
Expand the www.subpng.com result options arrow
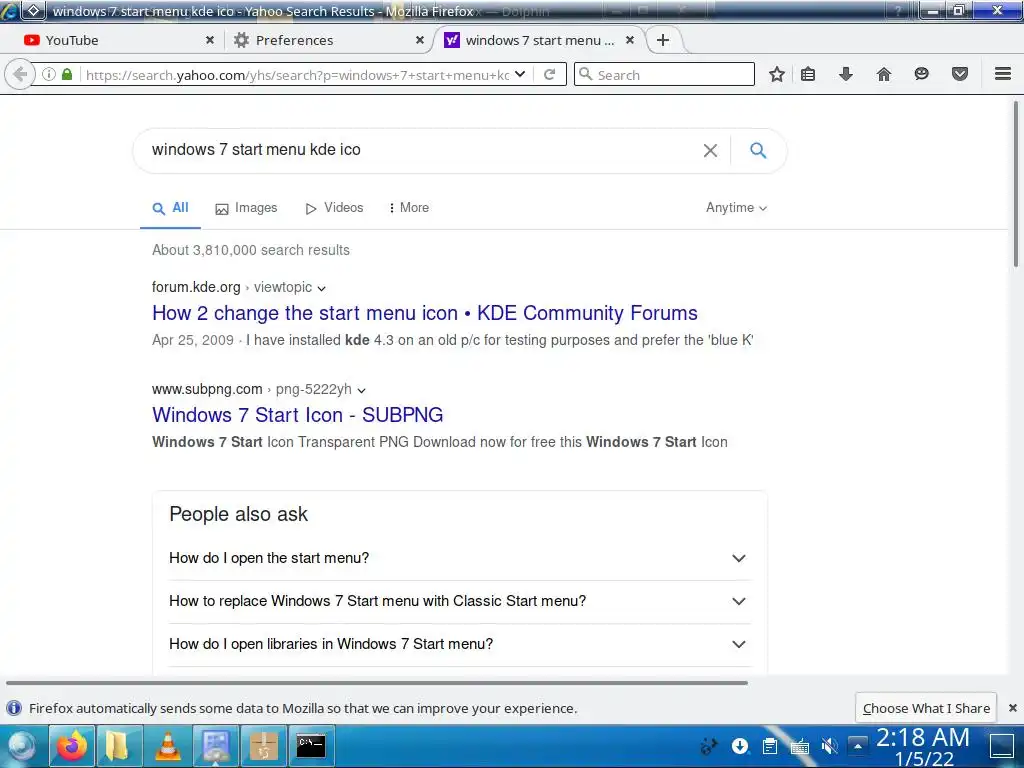[361, 390]
